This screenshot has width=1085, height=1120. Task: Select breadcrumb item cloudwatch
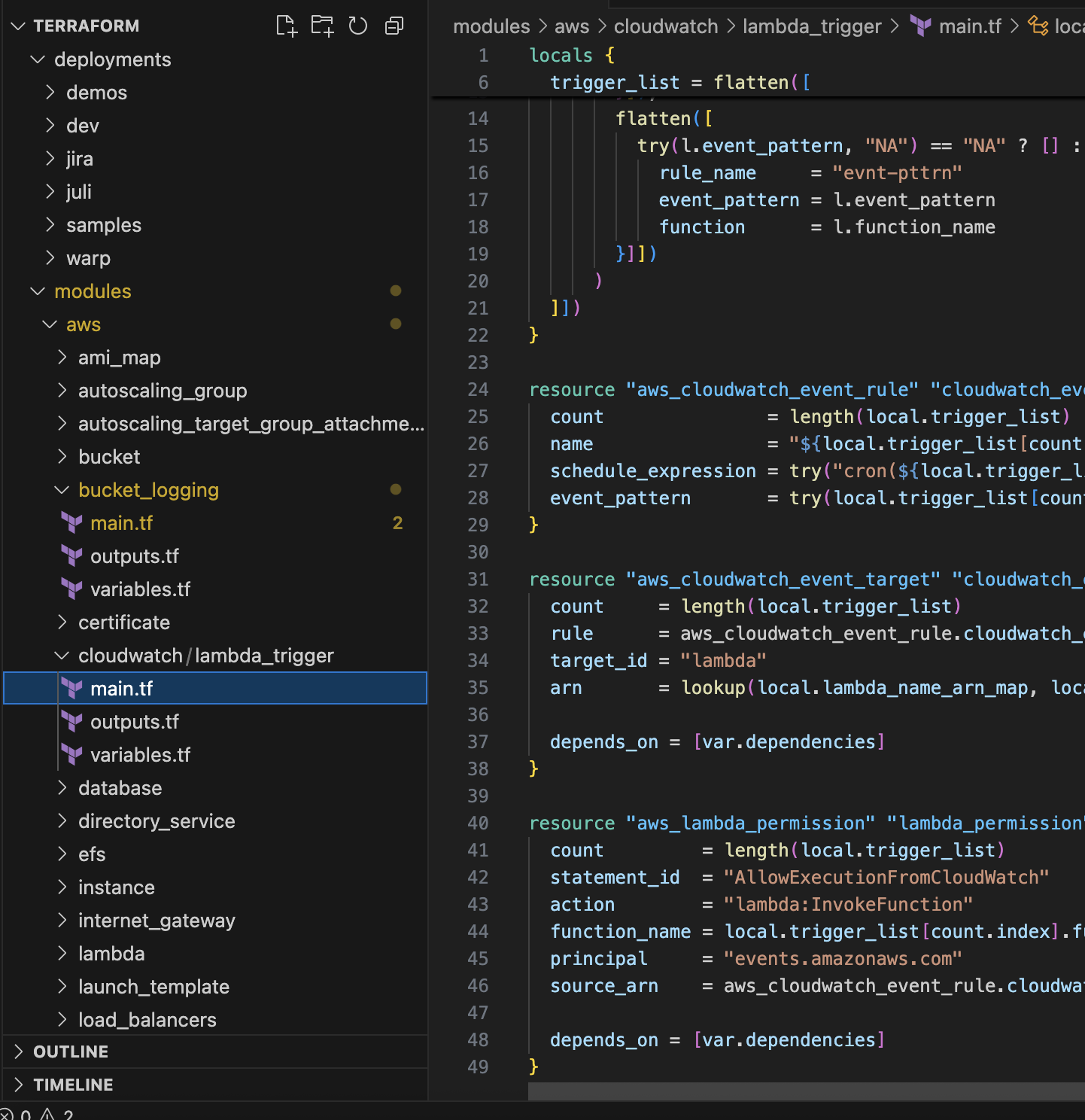tap(666, 26)
